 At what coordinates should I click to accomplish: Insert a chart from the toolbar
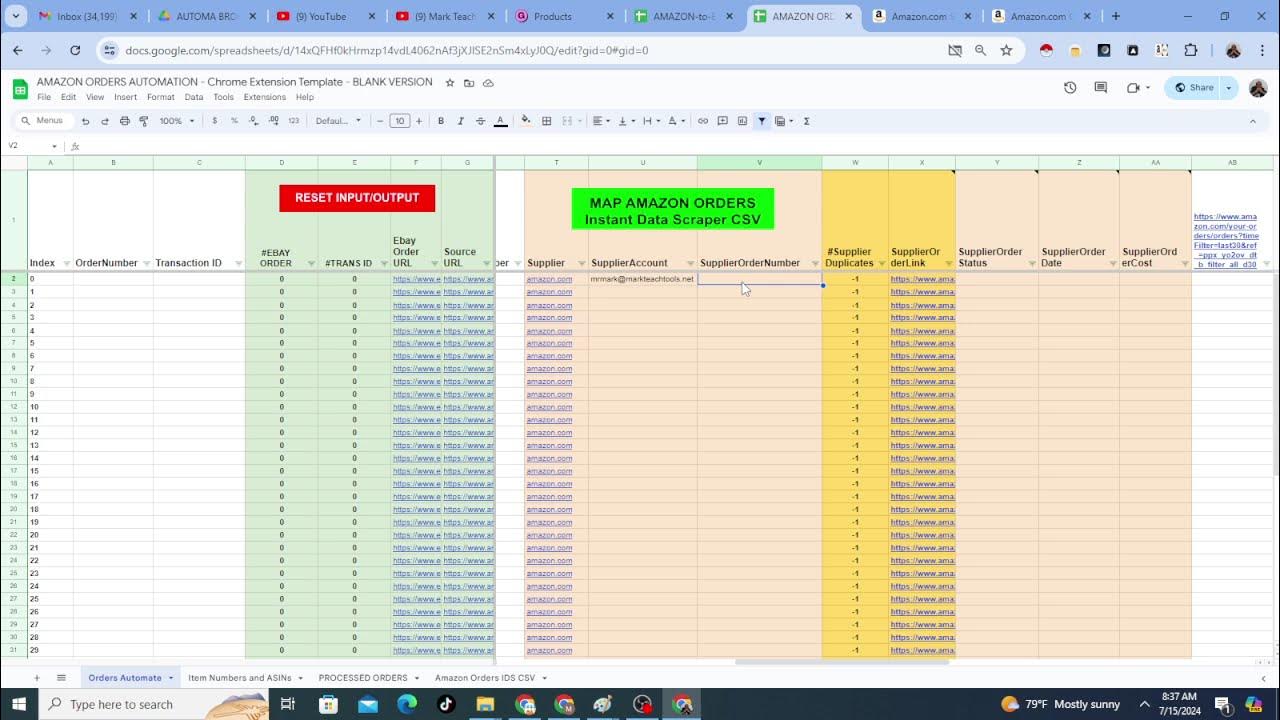[x=740, y=121]
